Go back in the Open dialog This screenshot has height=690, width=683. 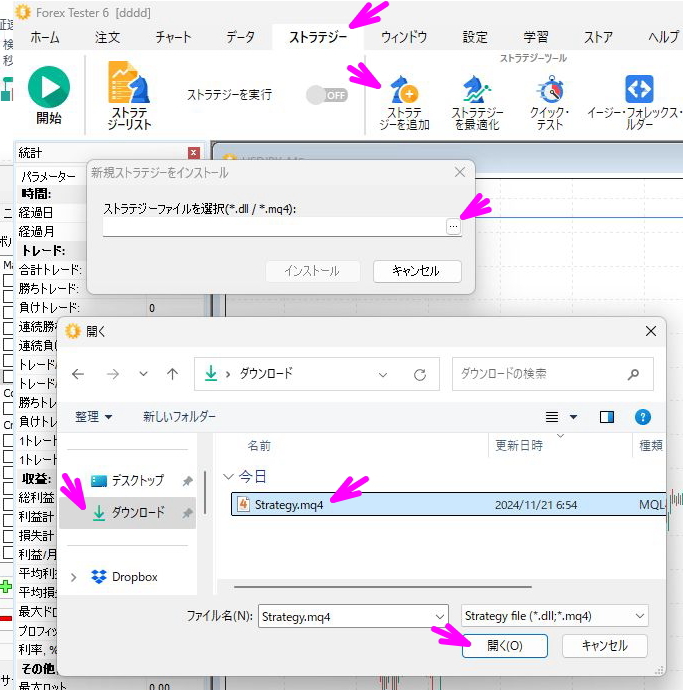click(x=78, y=374)
